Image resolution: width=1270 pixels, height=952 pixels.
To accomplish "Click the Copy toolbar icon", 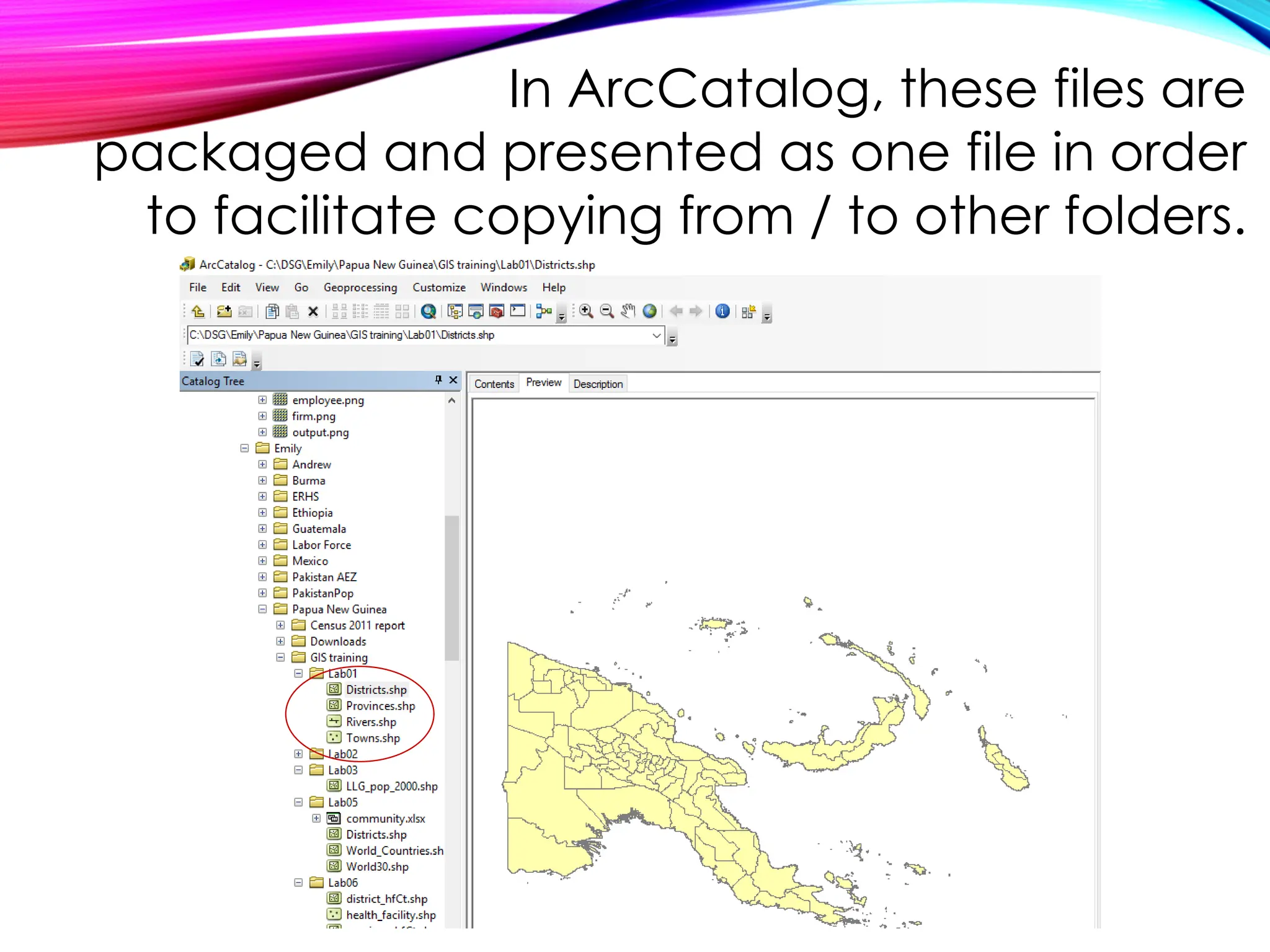I will tap(272, 311).
